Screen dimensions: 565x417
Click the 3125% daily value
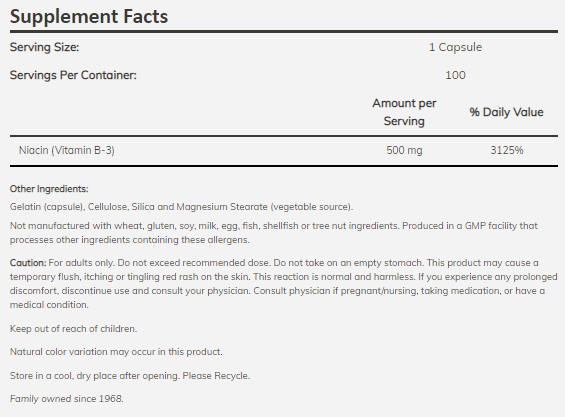(507, 150)
